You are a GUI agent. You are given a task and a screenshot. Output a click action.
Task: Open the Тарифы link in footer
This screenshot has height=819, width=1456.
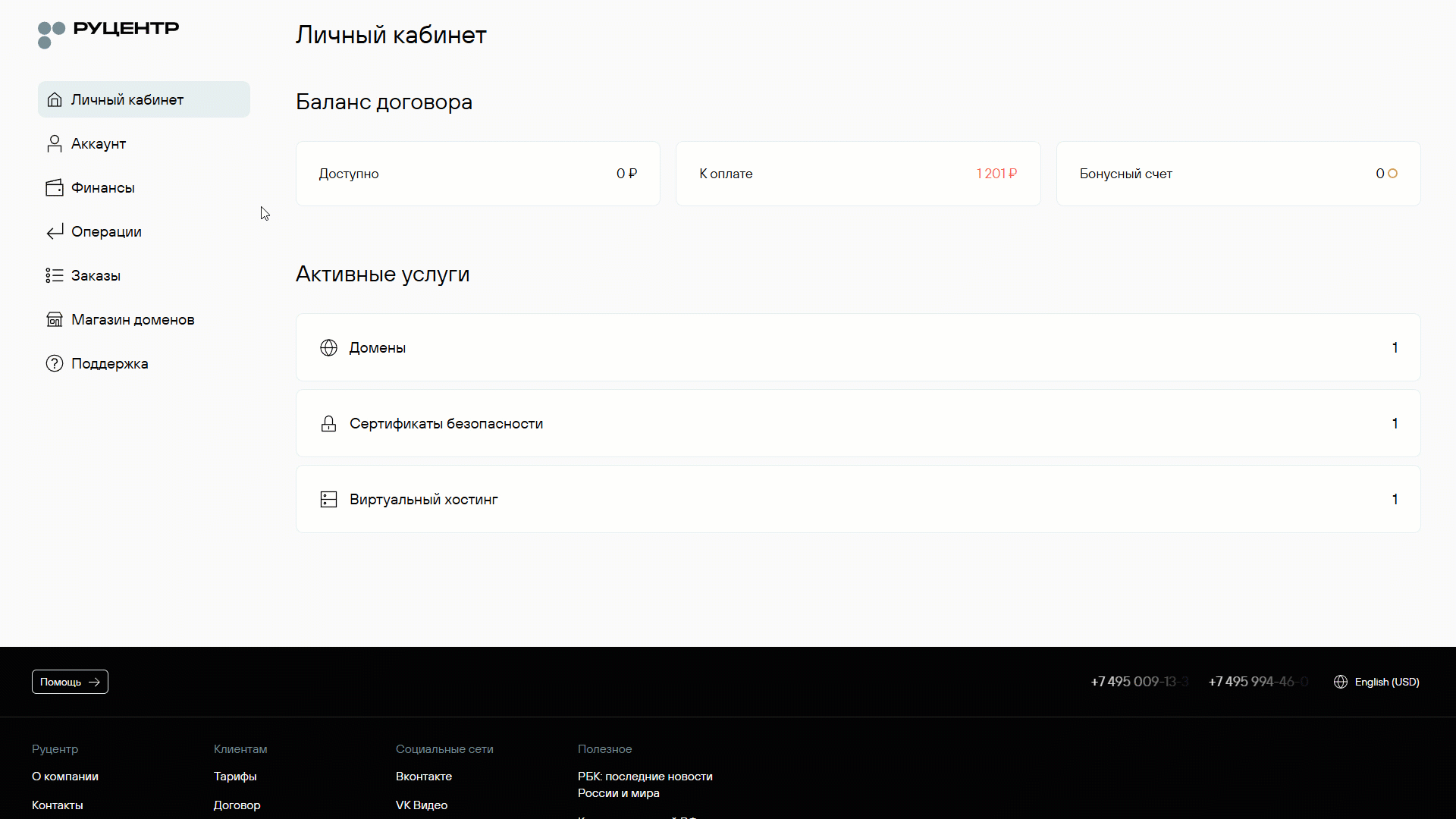pos(234,776)
